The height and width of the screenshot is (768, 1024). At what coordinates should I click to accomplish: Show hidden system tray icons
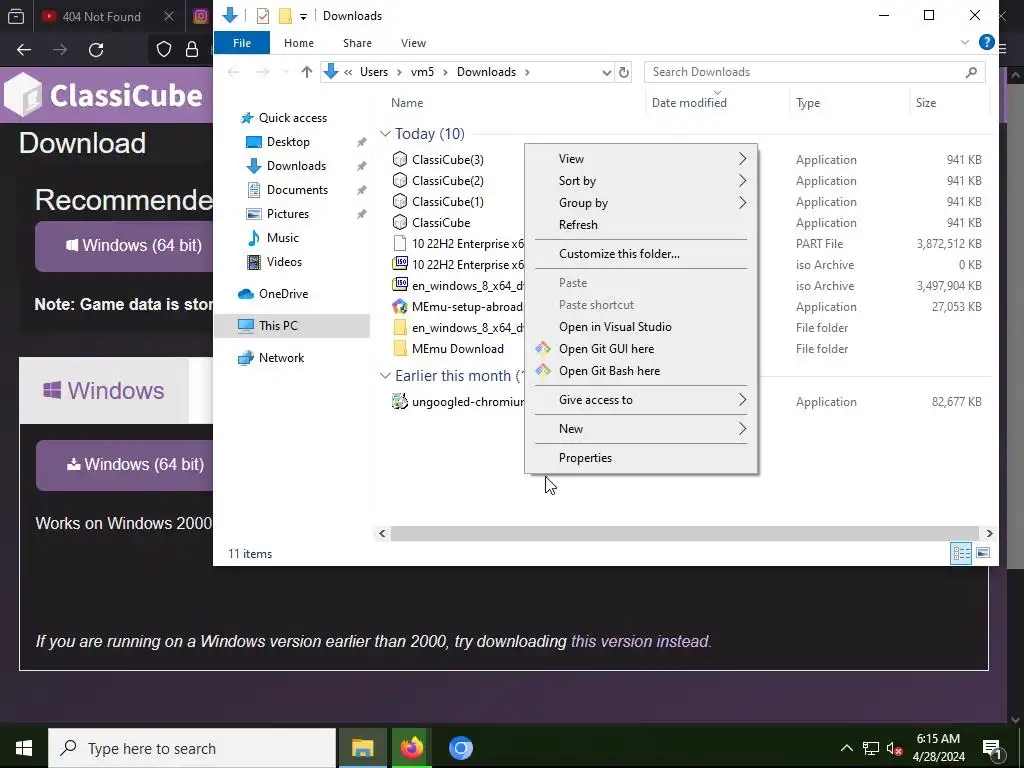coord(846,748)
